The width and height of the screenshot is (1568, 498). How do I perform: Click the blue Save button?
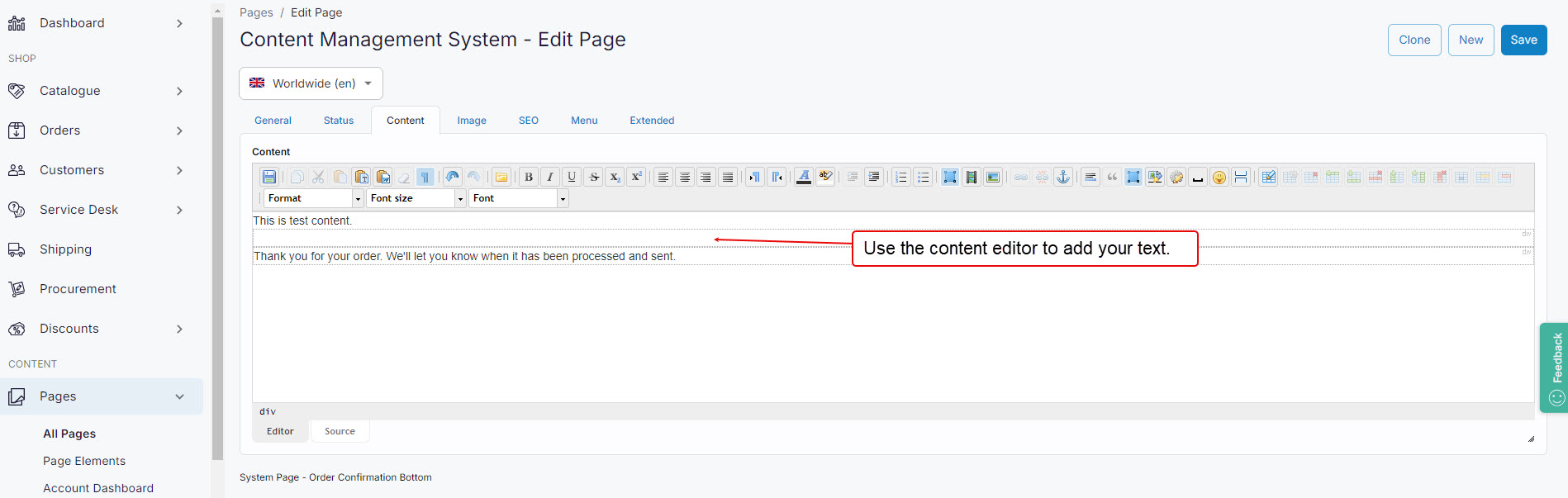[x=1523, y=40]
